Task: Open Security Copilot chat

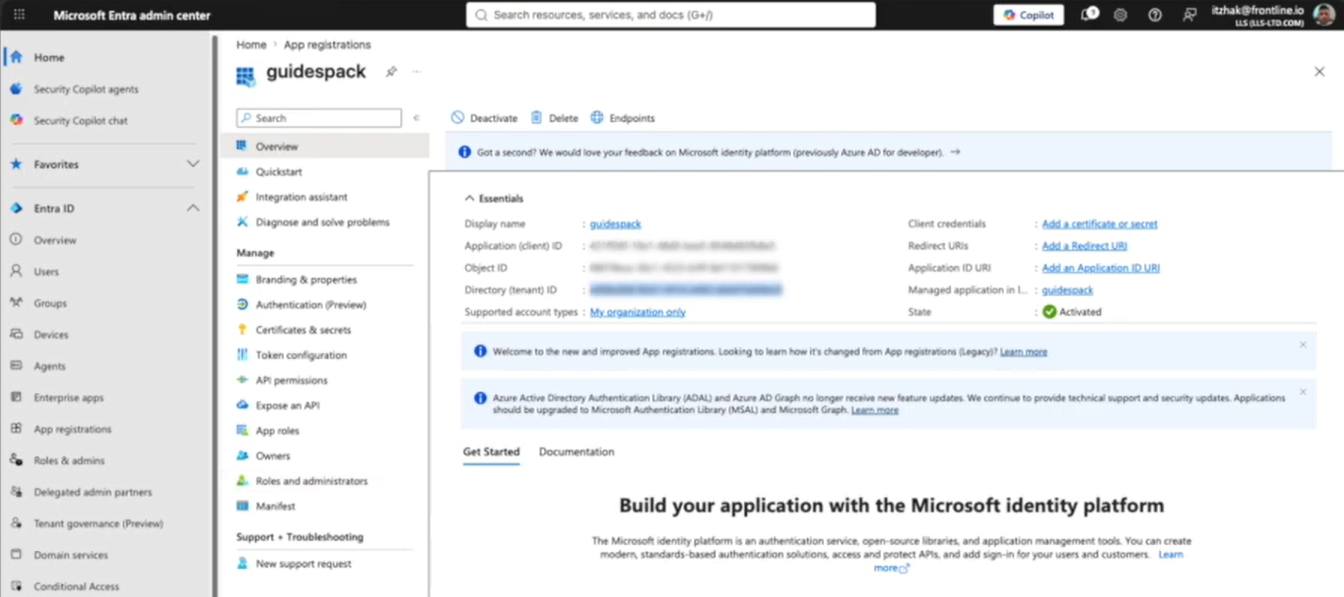Action: click(x=80, y=120)
